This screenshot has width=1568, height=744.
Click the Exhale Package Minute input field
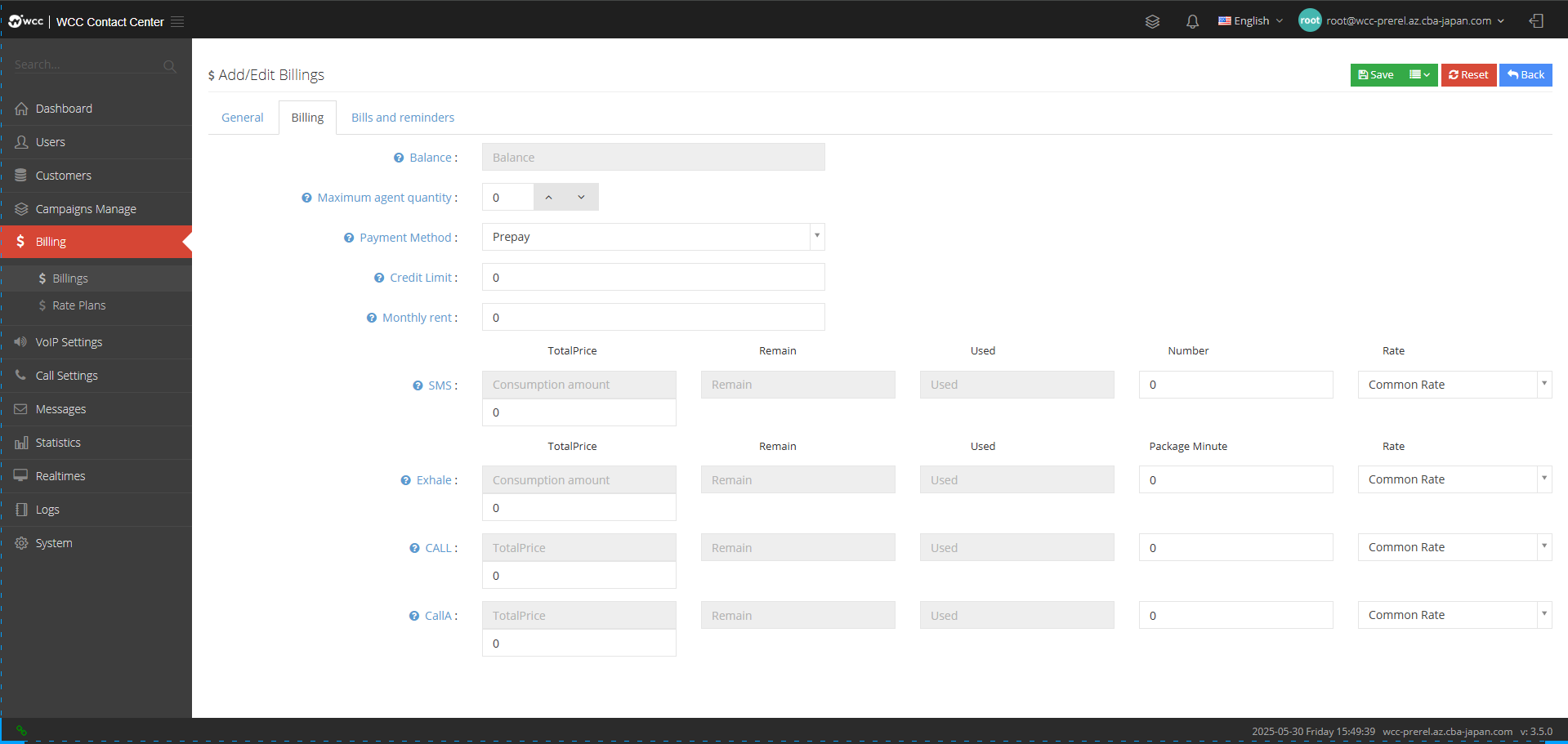1236,479
